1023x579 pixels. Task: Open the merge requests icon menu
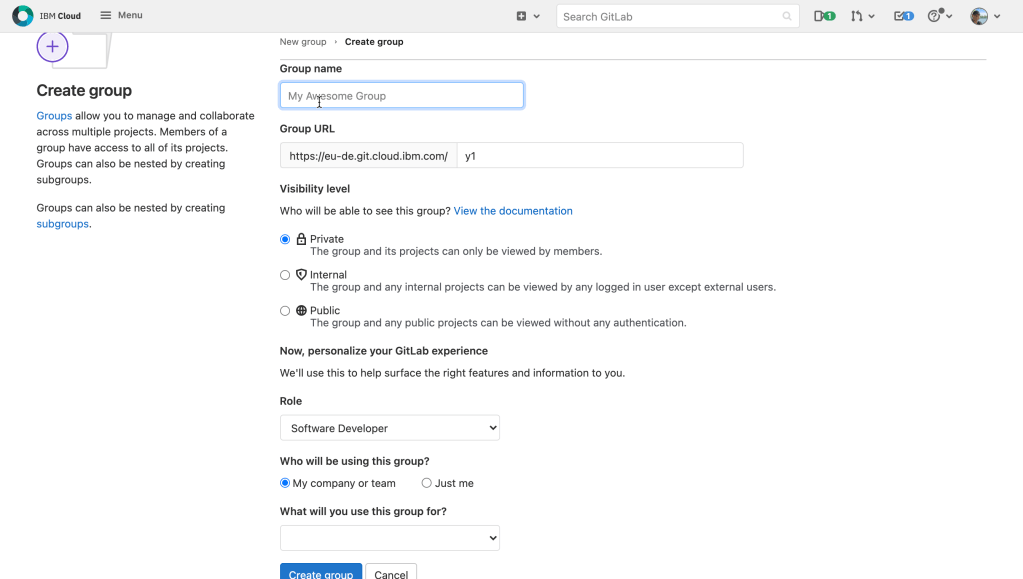pyautogui.click(x=862, y=16)
